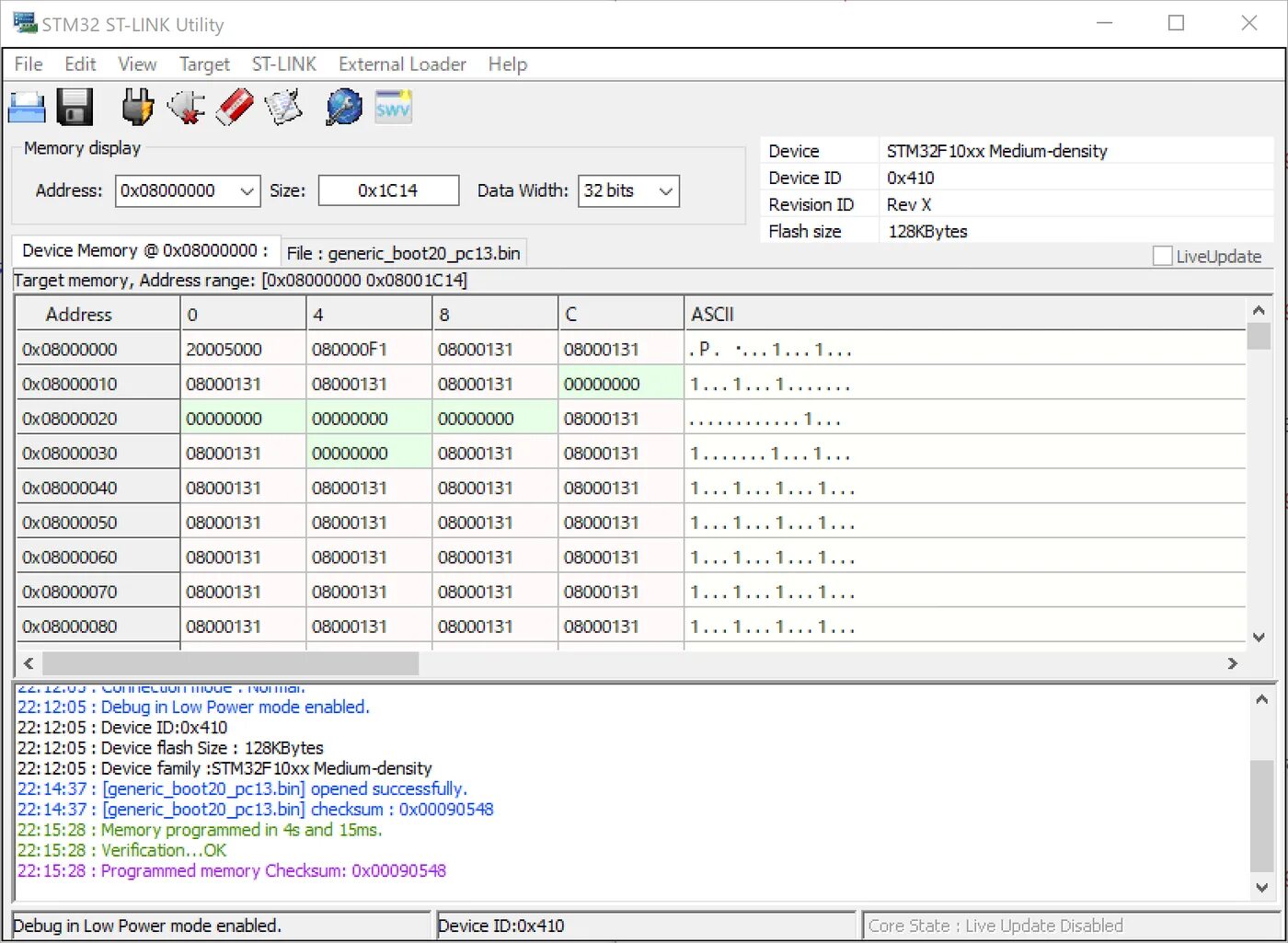Open the Edit menu
Viewport: 1288px width, 943px height.
coord(80,64)
